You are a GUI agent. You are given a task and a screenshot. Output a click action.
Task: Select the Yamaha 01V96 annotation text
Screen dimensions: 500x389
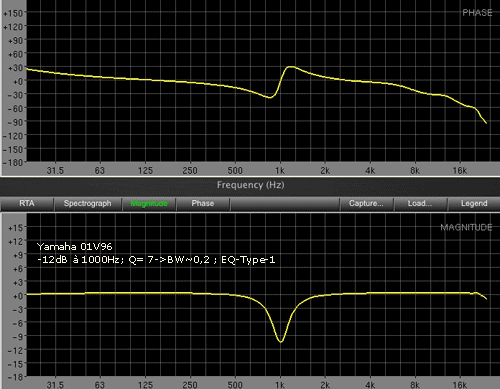tap(75, 247)
